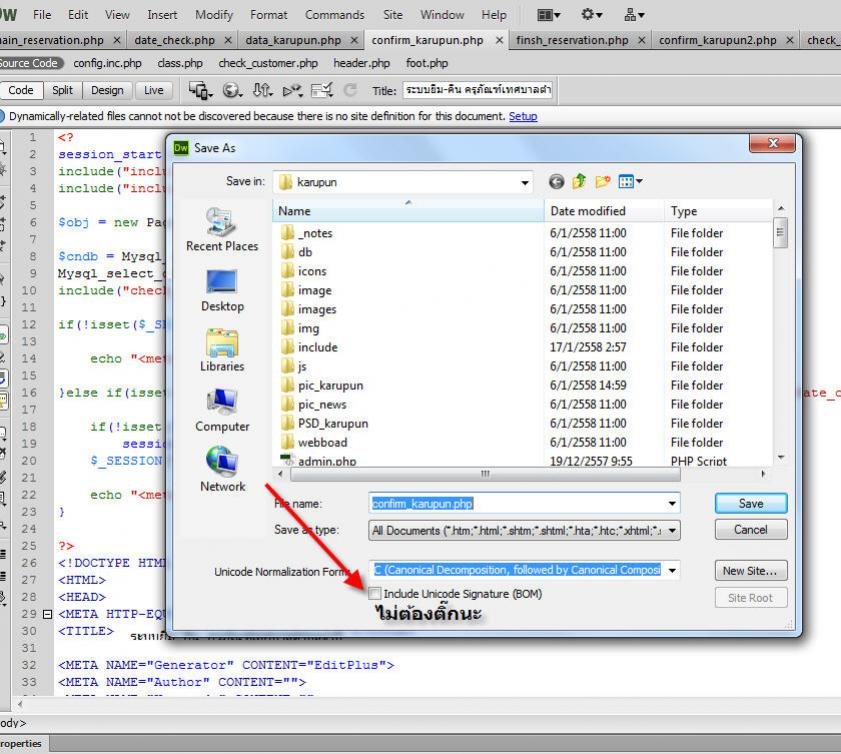Click the New Site... button
841x754 pixels.
coord(751,571)
